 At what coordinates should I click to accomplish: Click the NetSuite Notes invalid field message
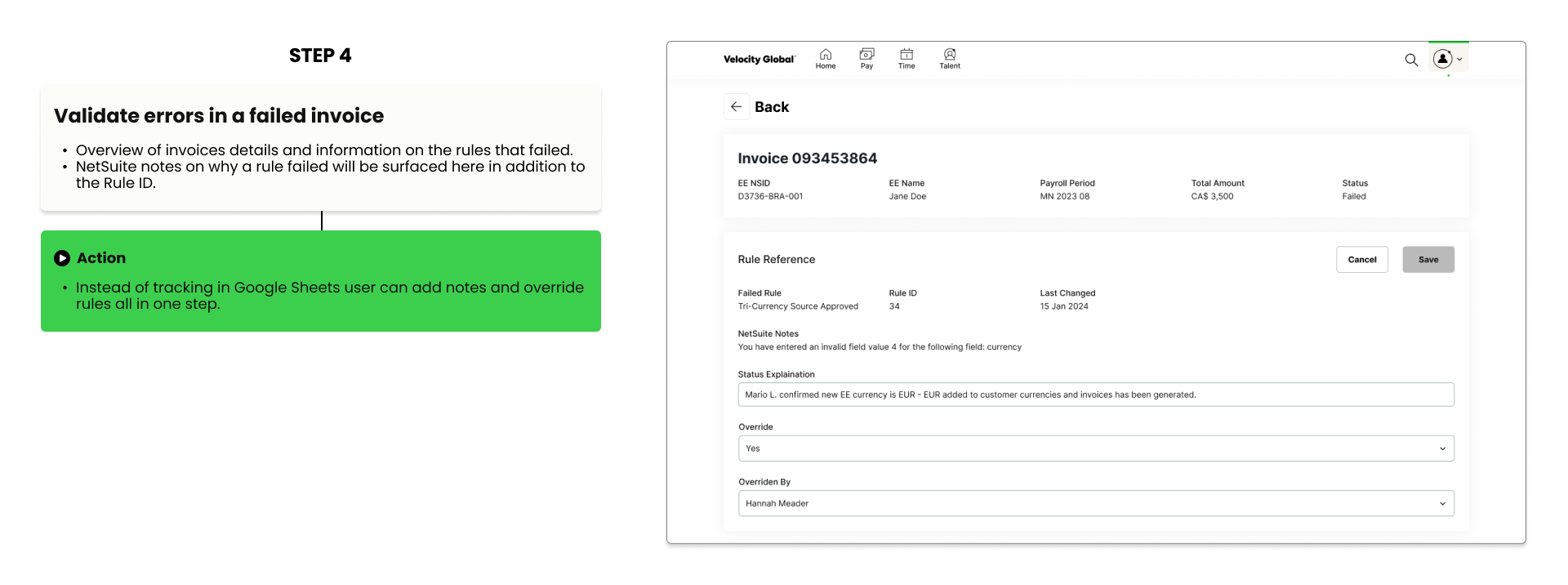(x=880, y=347)
